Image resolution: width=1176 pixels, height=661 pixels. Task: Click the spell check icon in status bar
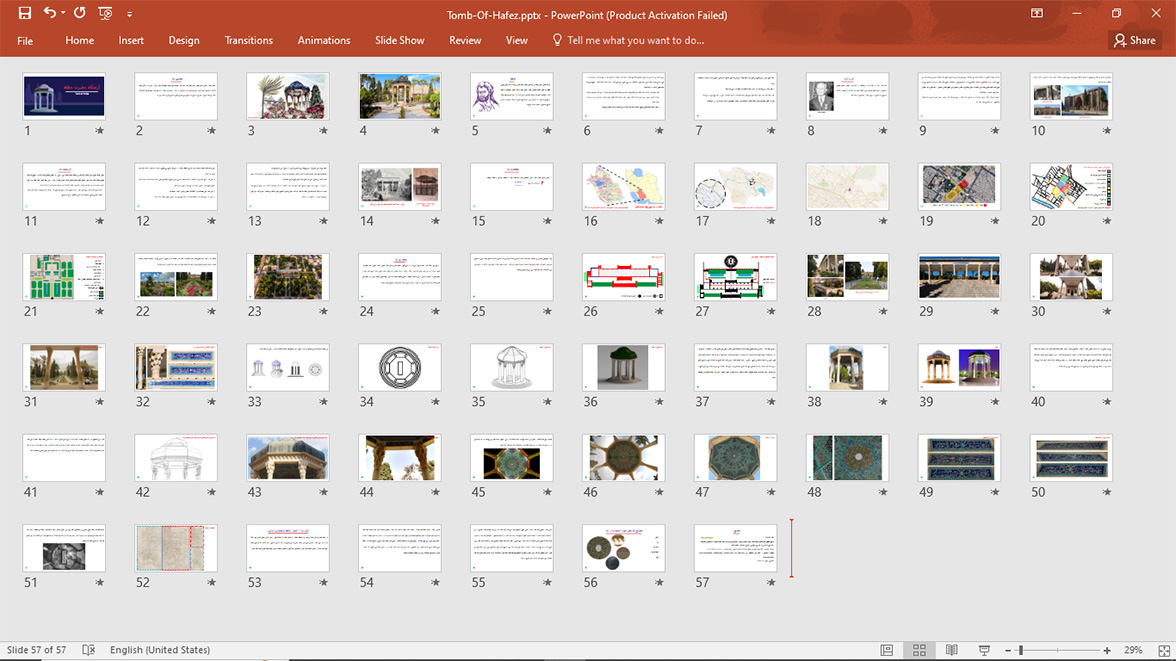(88, 650)
